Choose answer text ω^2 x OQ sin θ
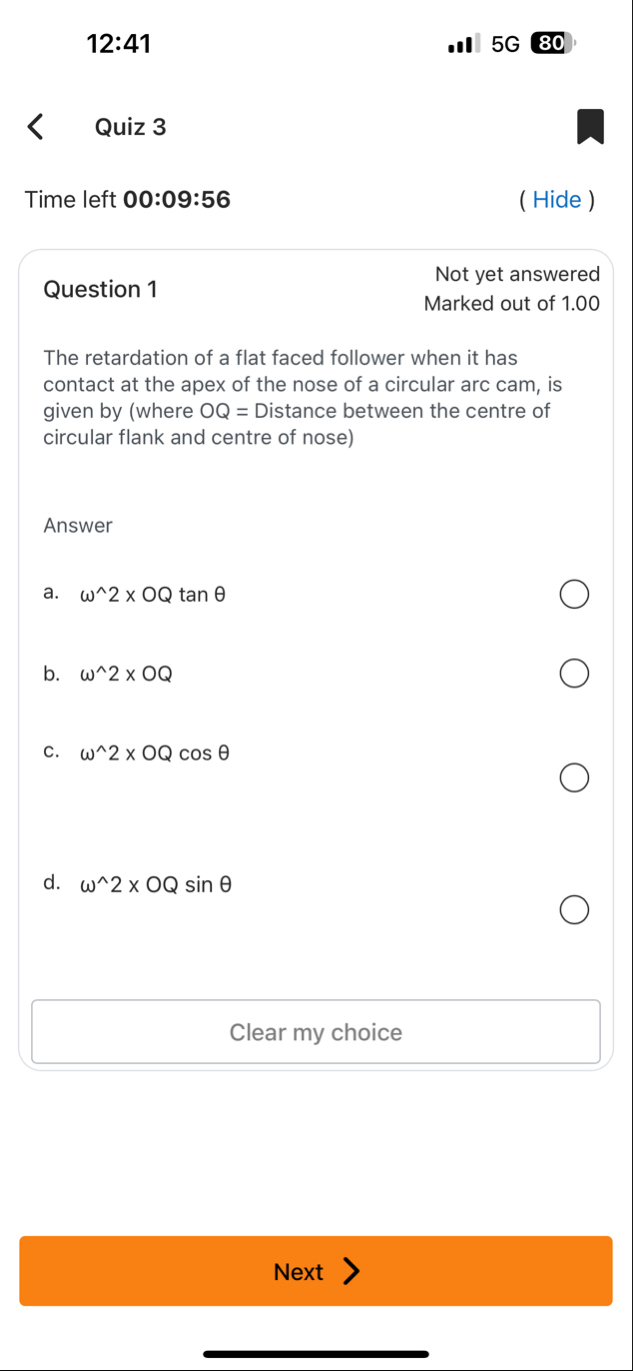Screen dimensions: 633x1371 [155, 885]
